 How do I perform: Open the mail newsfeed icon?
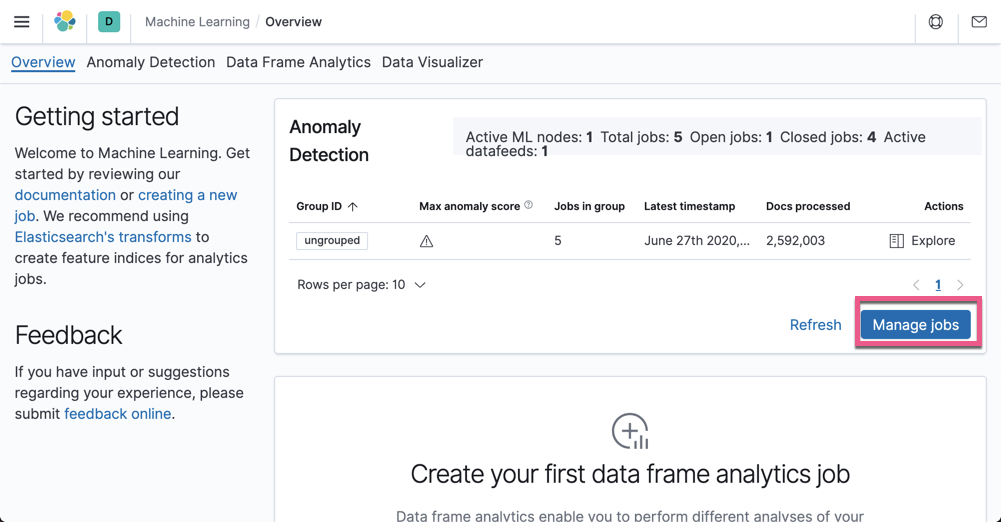coord(979,22)
